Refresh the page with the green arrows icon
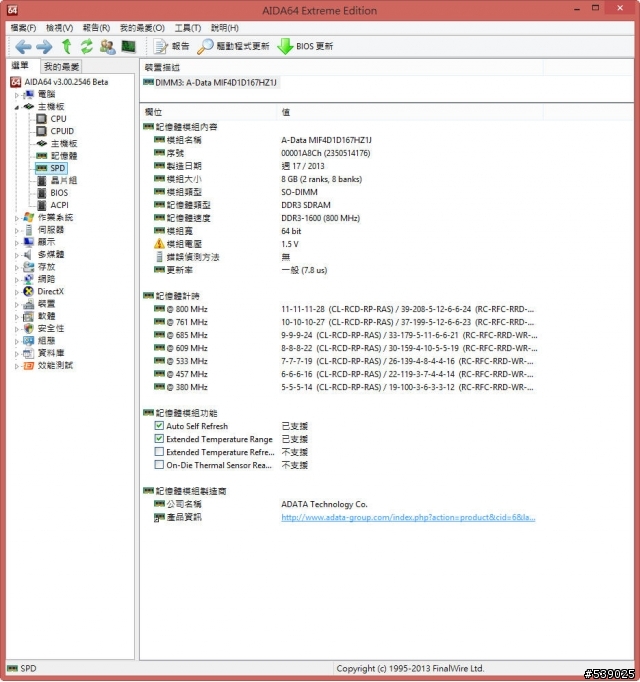 tap(87, 46)
